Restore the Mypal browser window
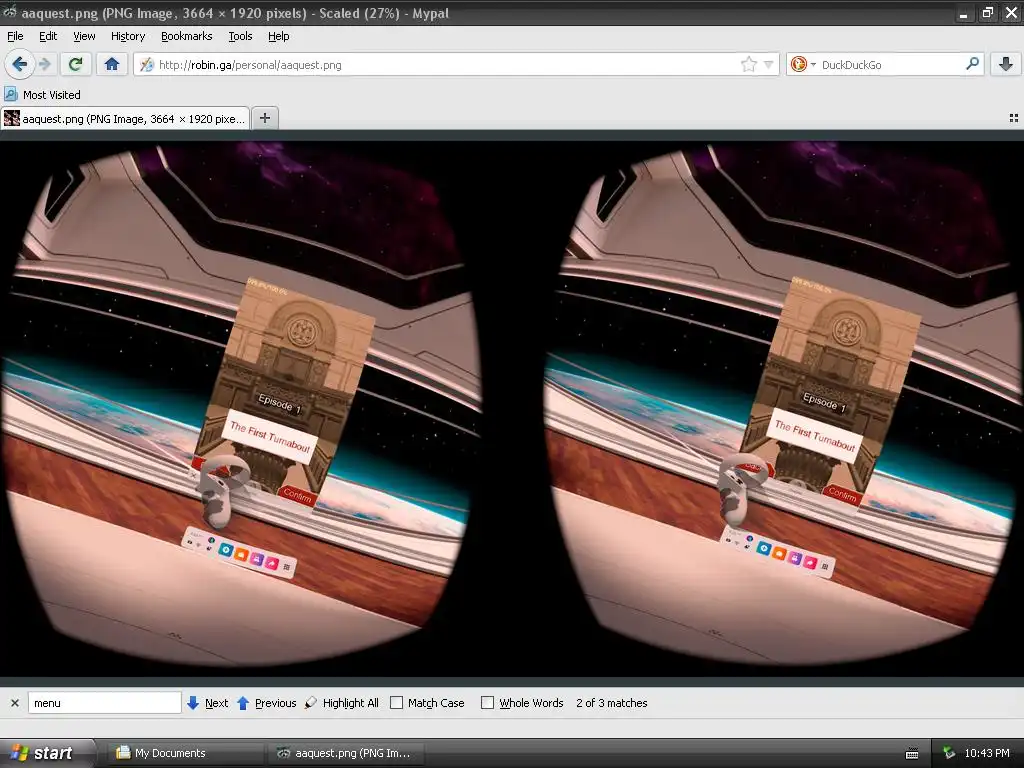The height and width of the screenshot is (768, 1024). (x=987, y=12)
